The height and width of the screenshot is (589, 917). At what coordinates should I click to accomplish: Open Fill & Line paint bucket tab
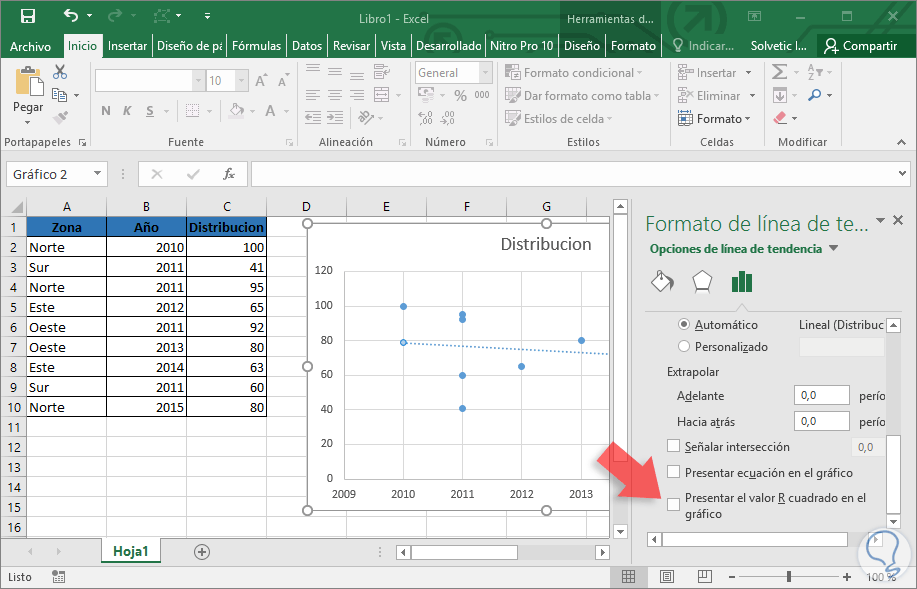click(662, 281)
